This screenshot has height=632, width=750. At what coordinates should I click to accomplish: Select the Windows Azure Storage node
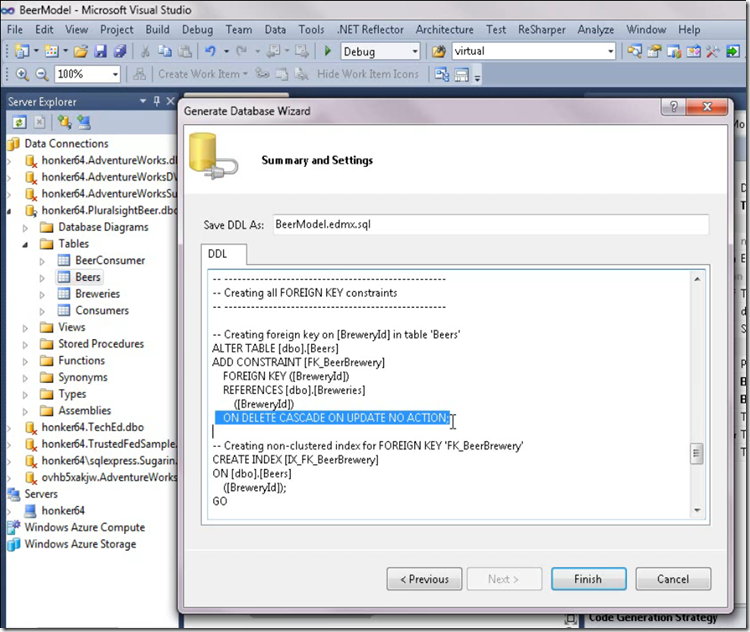click(x=80, y=544)
